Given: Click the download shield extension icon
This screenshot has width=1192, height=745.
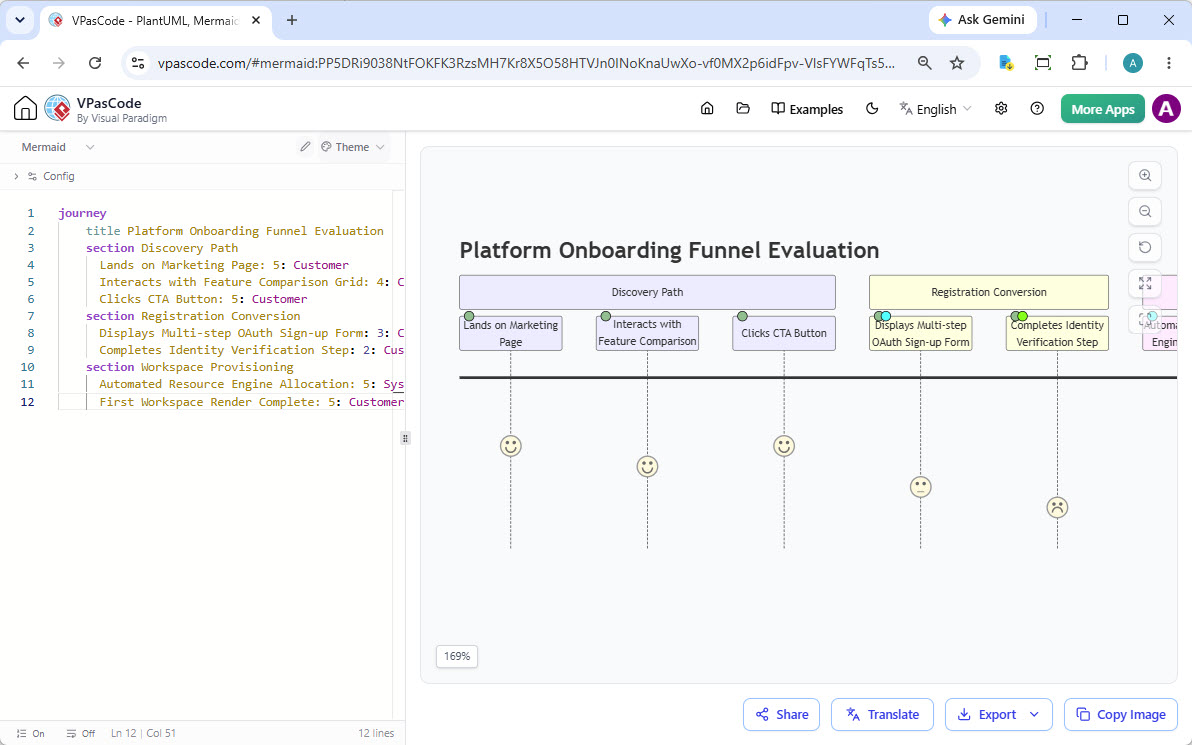Looking at the screenshot, I should coord(1007,63).
